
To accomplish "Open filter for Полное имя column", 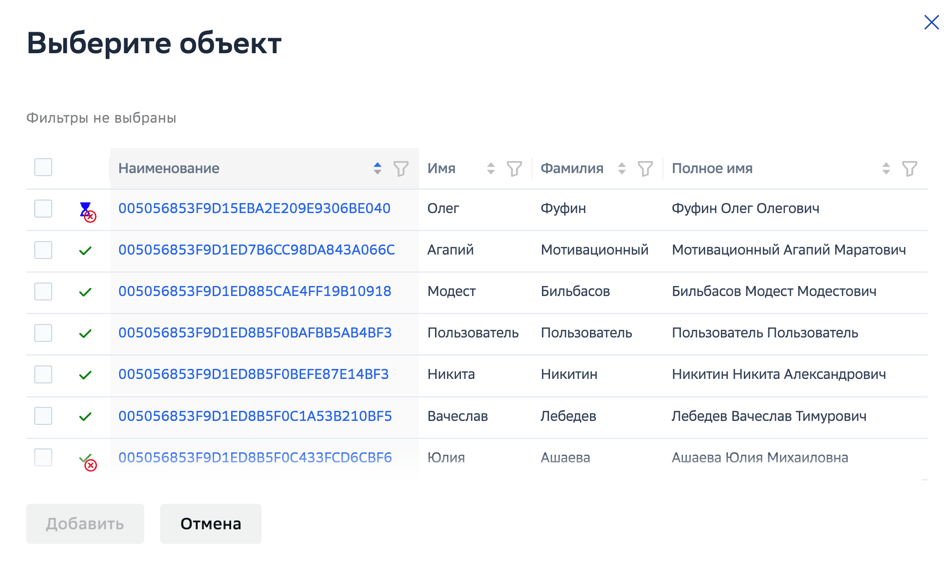I will [x=910, y=169].
